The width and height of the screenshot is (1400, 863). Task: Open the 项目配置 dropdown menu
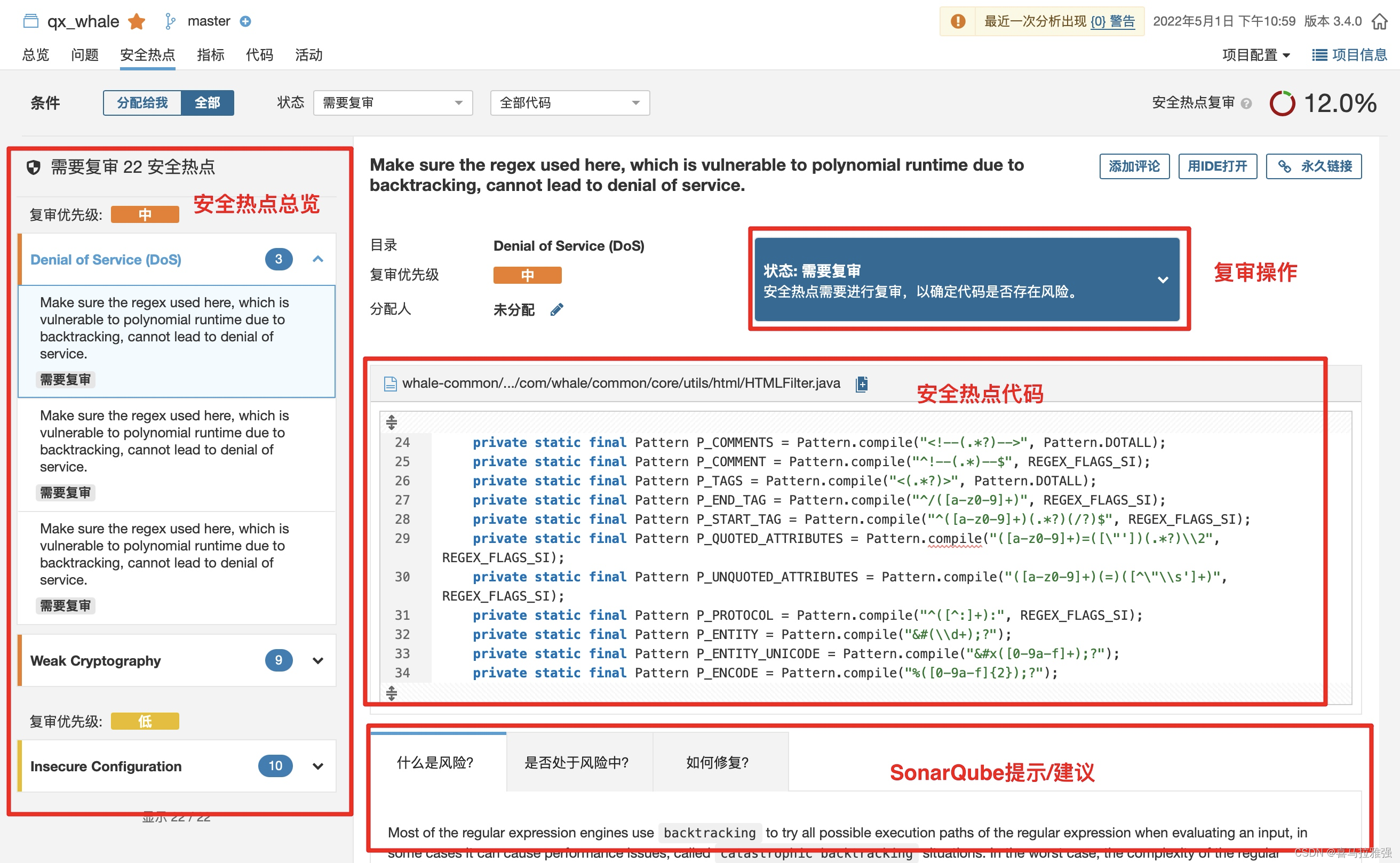coord(1255,55)
